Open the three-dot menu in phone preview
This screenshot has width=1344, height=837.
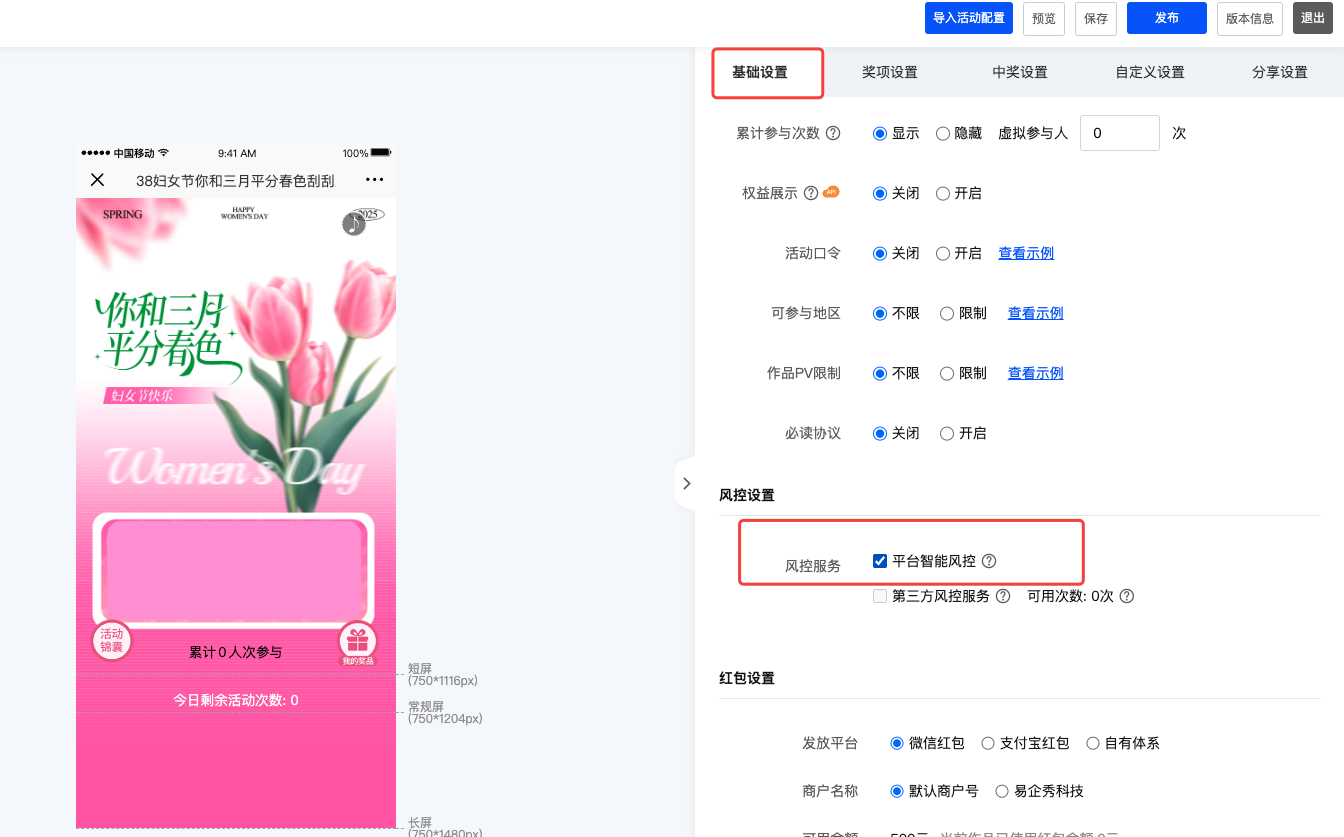click(x=374, y=180)
